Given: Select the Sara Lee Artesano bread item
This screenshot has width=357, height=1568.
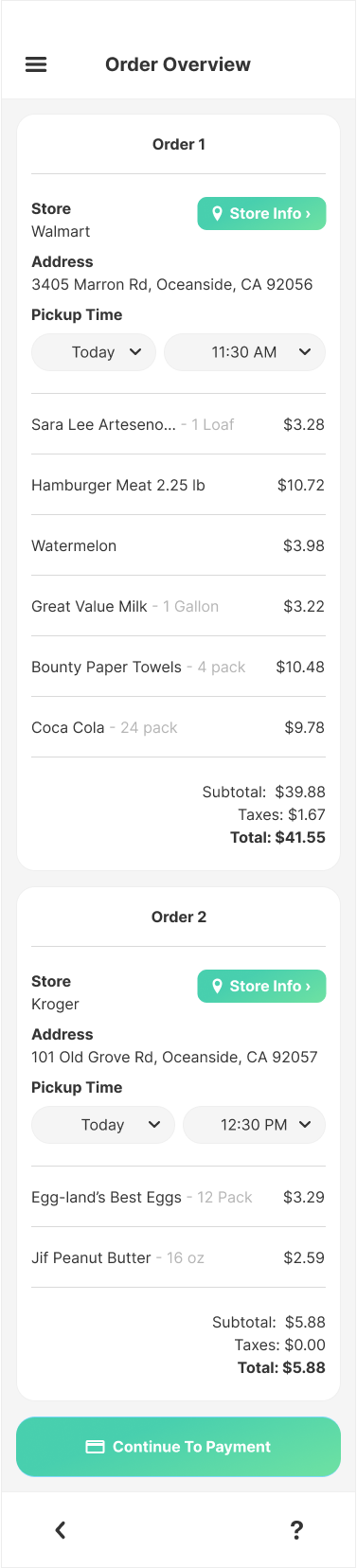Looking at the screenshot, I should point(178,424).
